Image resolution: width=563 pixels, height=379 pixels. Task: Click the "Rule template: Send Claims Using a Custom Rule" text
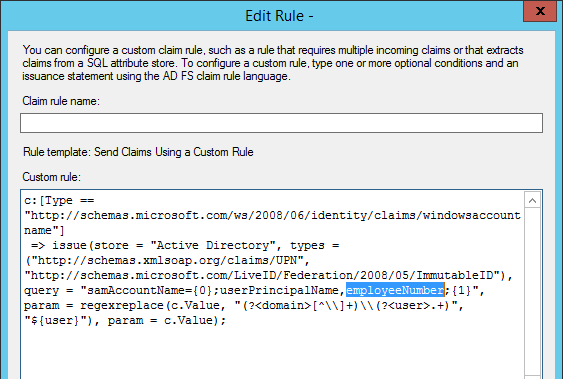click(x=138, y=152)
